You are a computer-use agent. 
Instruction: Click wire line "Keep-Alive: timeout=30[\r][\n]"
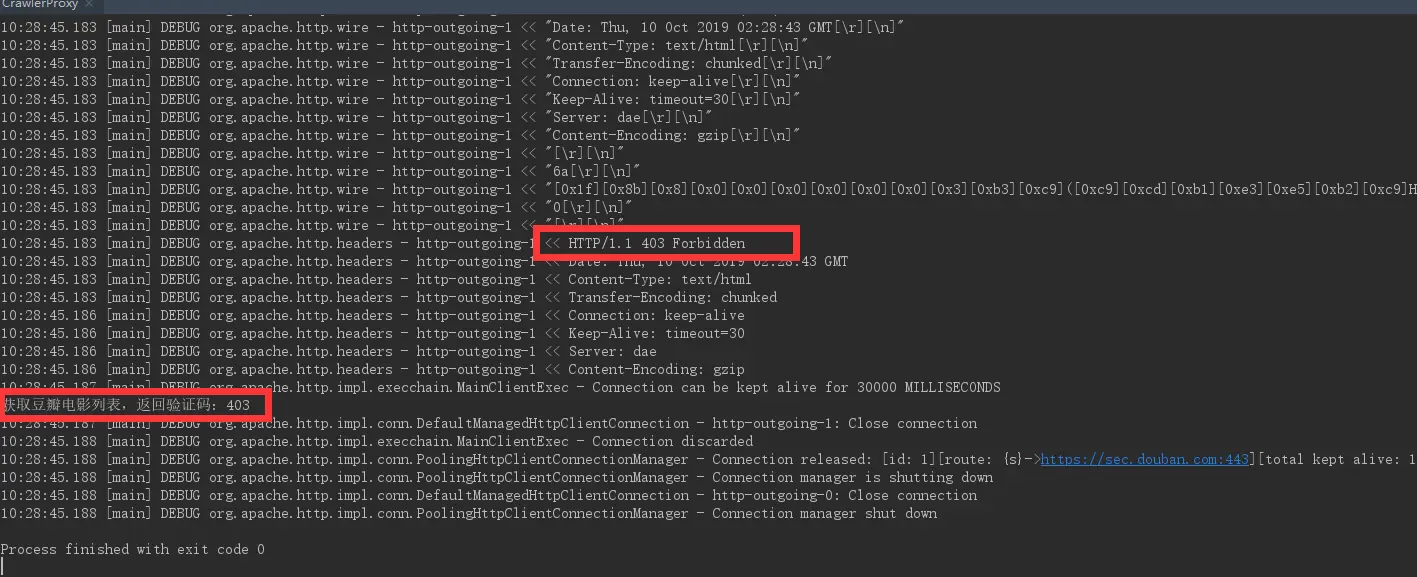click(x=400, y=99)
